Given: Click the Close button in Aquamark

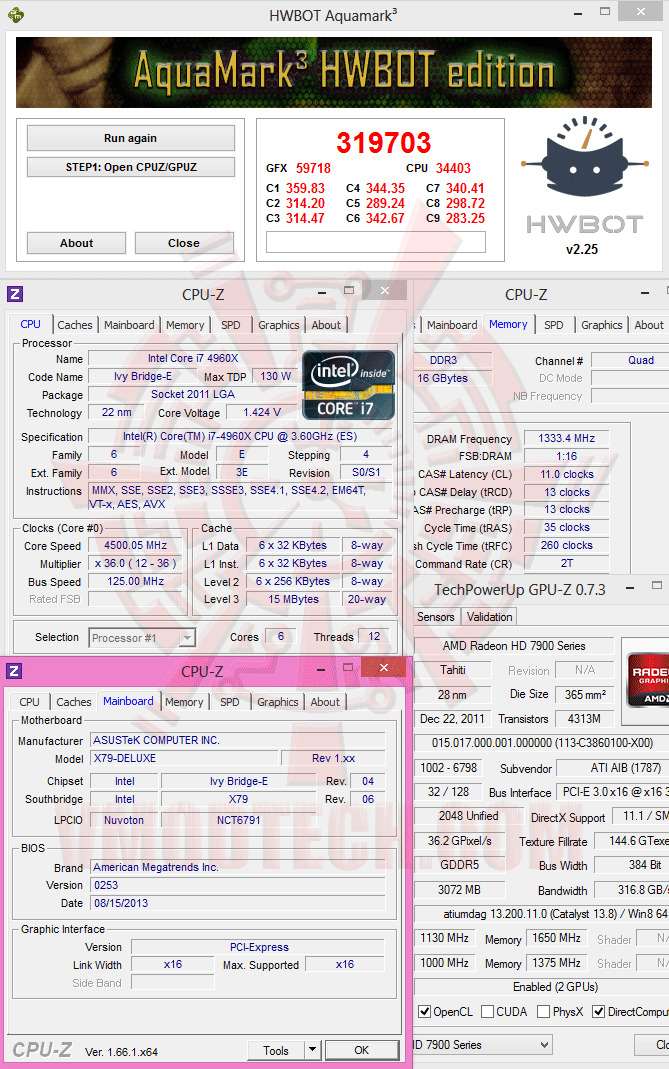Looking at the screenshot, I should click(184, 243).
